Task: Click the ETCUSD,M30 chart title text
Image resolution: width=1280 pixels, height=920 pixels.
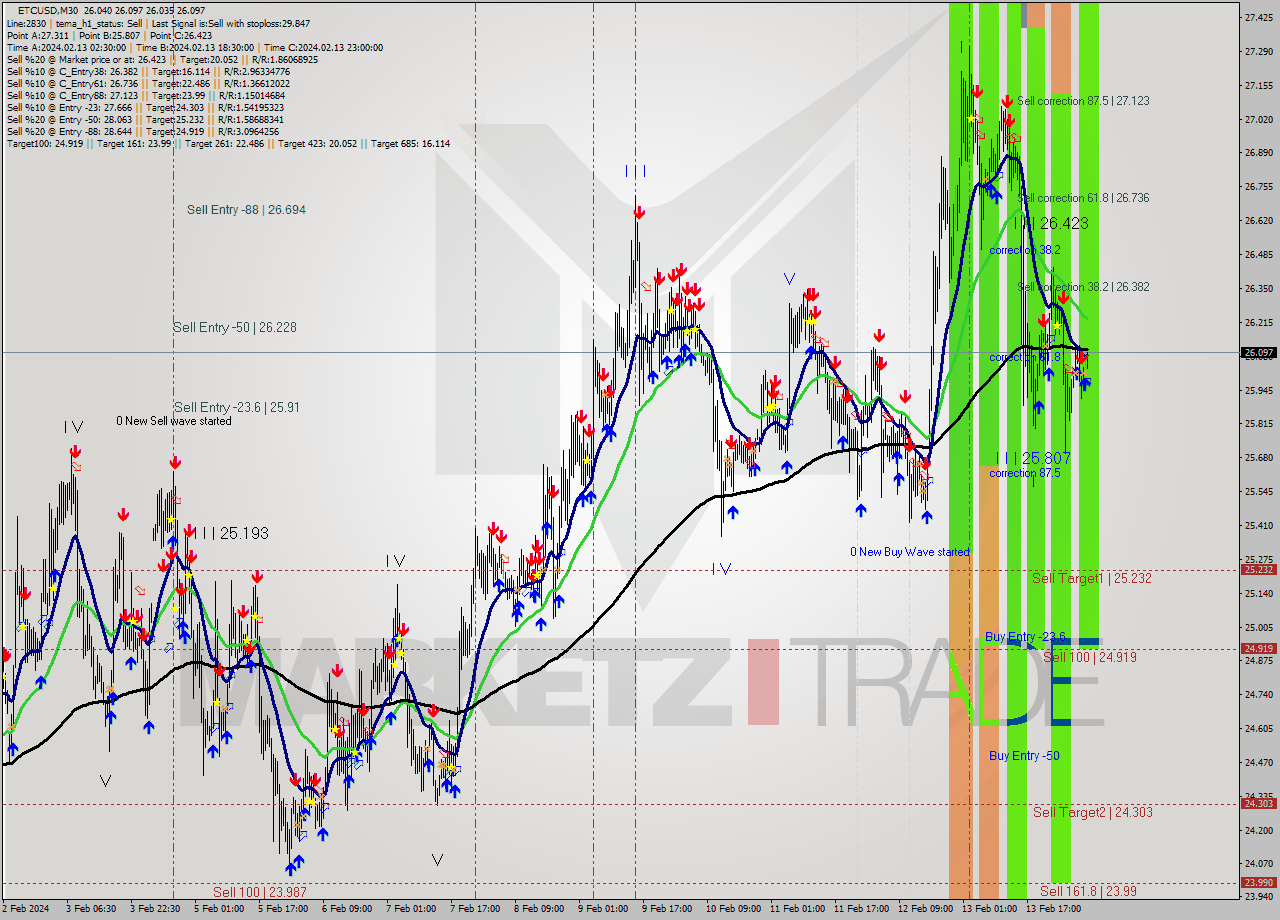Action: [x=49, y=9]
